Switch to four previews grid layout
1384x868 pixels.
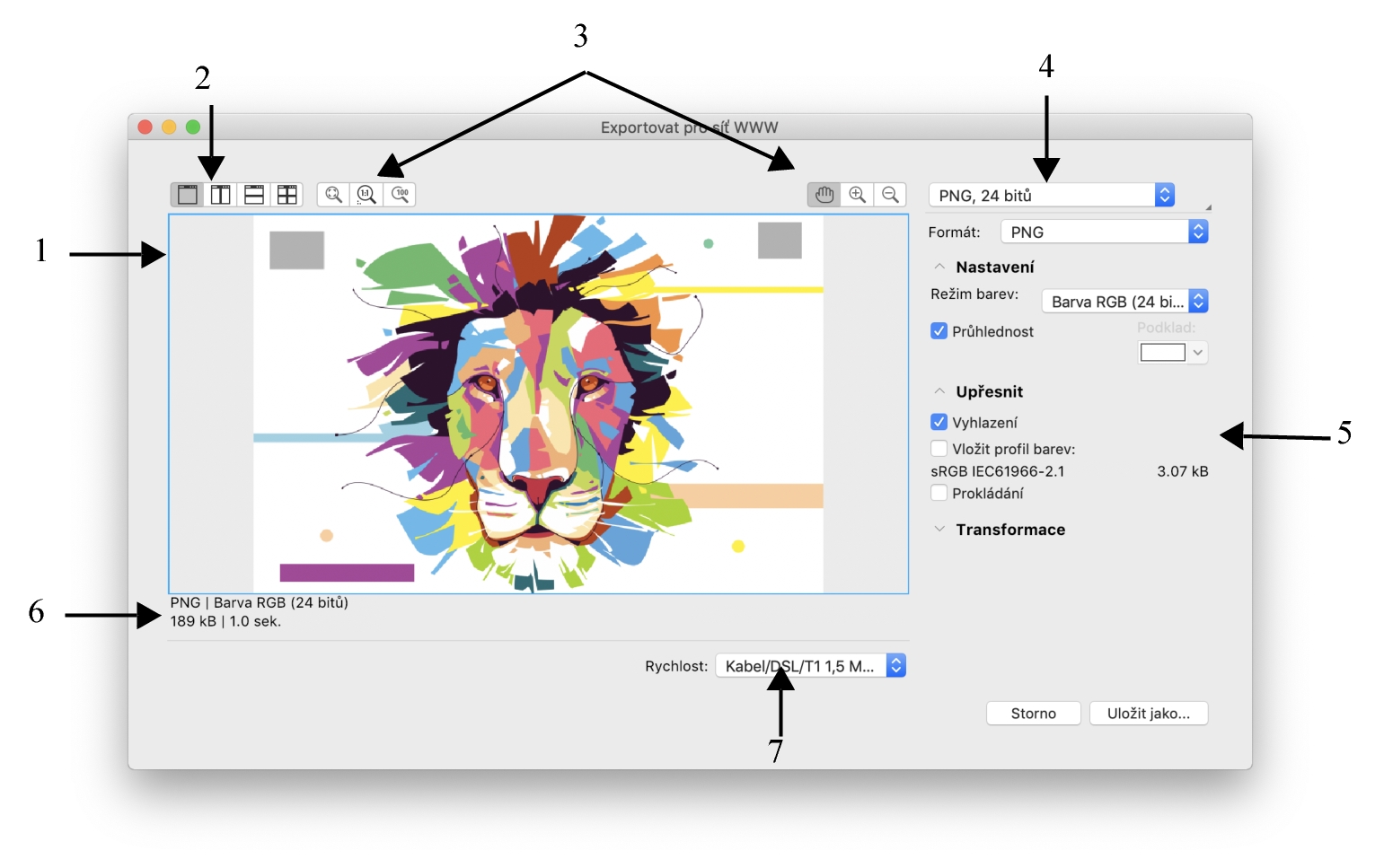[287, 195]
